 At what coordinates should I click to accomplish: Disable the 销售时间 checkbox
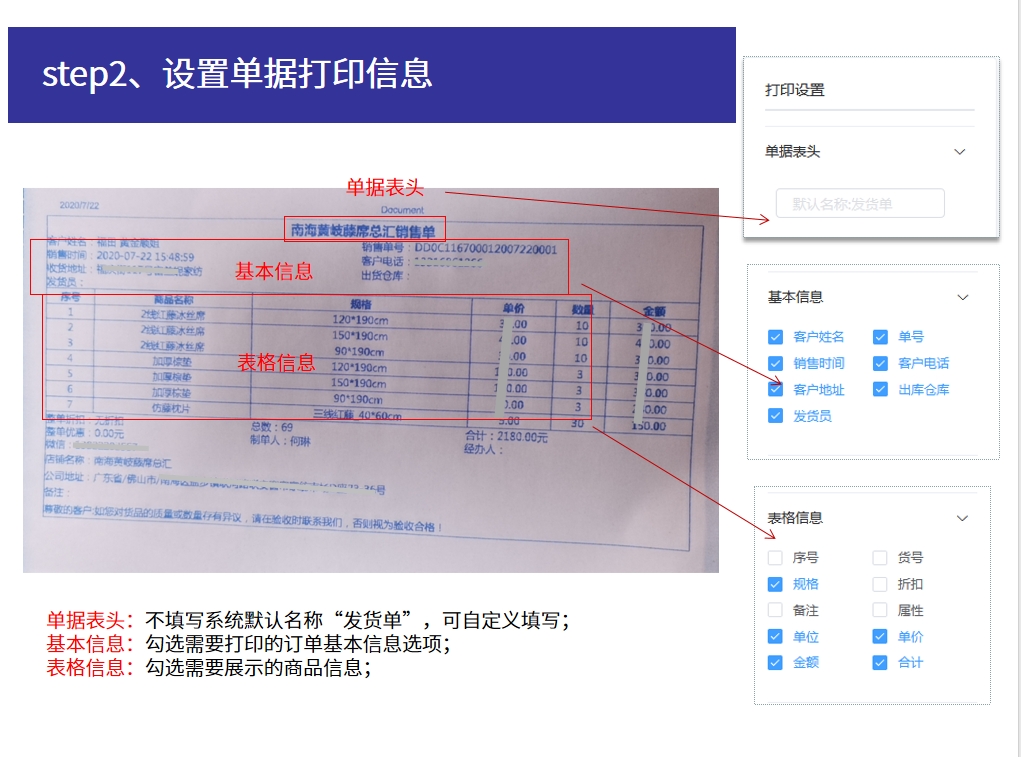(x=775, y=363)
